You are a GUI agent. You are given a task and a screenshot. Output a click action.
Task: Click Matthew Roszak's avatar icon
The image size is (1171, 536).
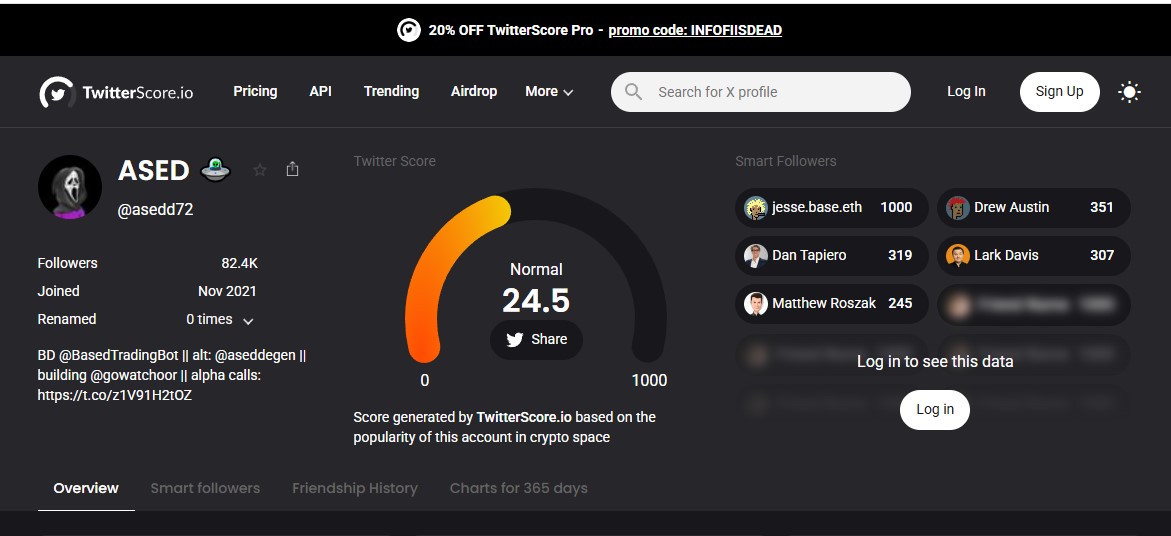pos(756,304)
